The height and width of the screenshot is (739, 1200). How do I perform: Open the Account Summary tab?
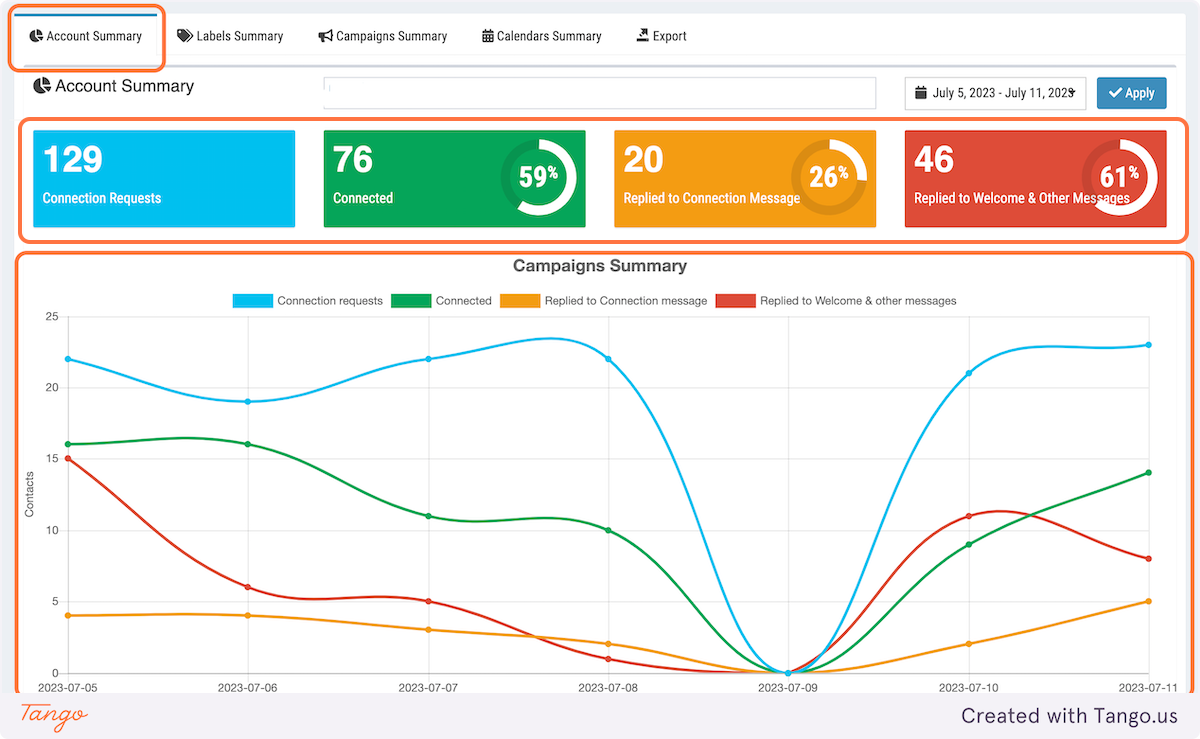86,36
